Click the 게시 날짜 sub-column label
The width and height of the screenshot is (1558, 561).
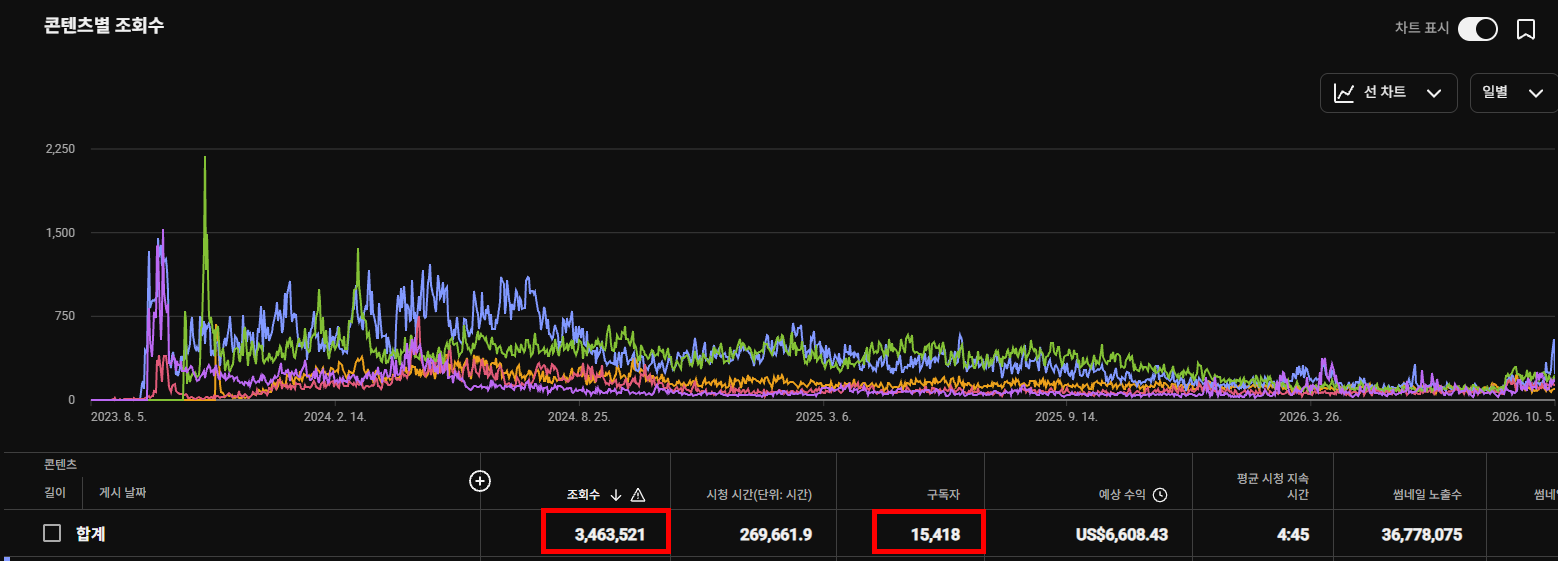[x=123, y=493]
